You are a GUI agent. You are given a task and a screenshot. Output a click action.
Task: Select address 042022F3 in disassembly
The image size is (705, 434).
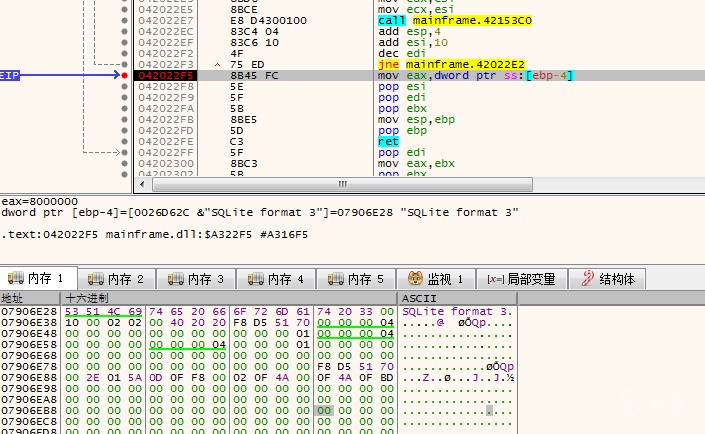pos(165,64)
